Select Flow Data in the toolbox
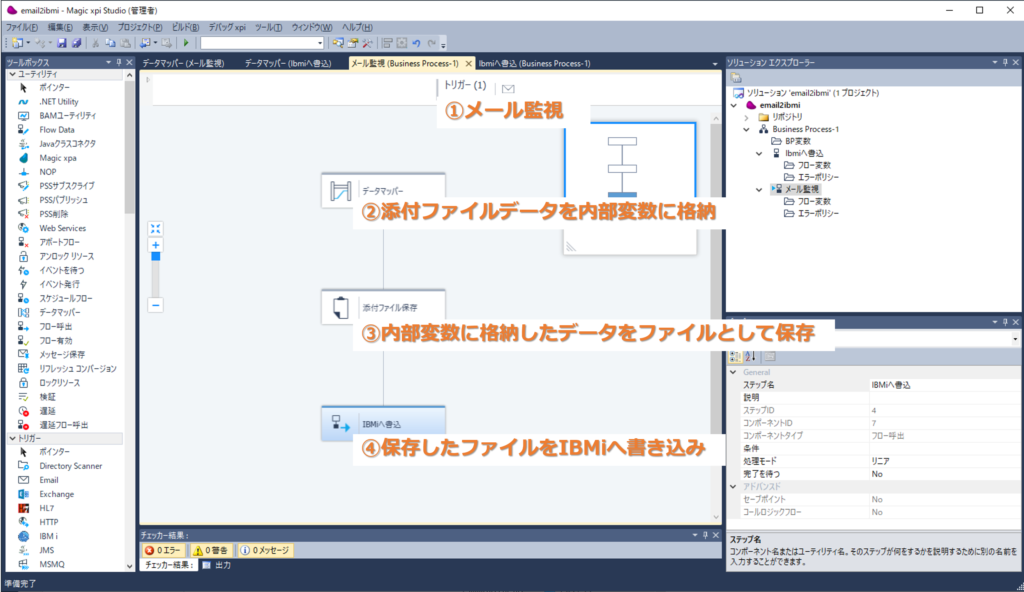Screen dimensions: 1024x592 click(x=56, y=129)
